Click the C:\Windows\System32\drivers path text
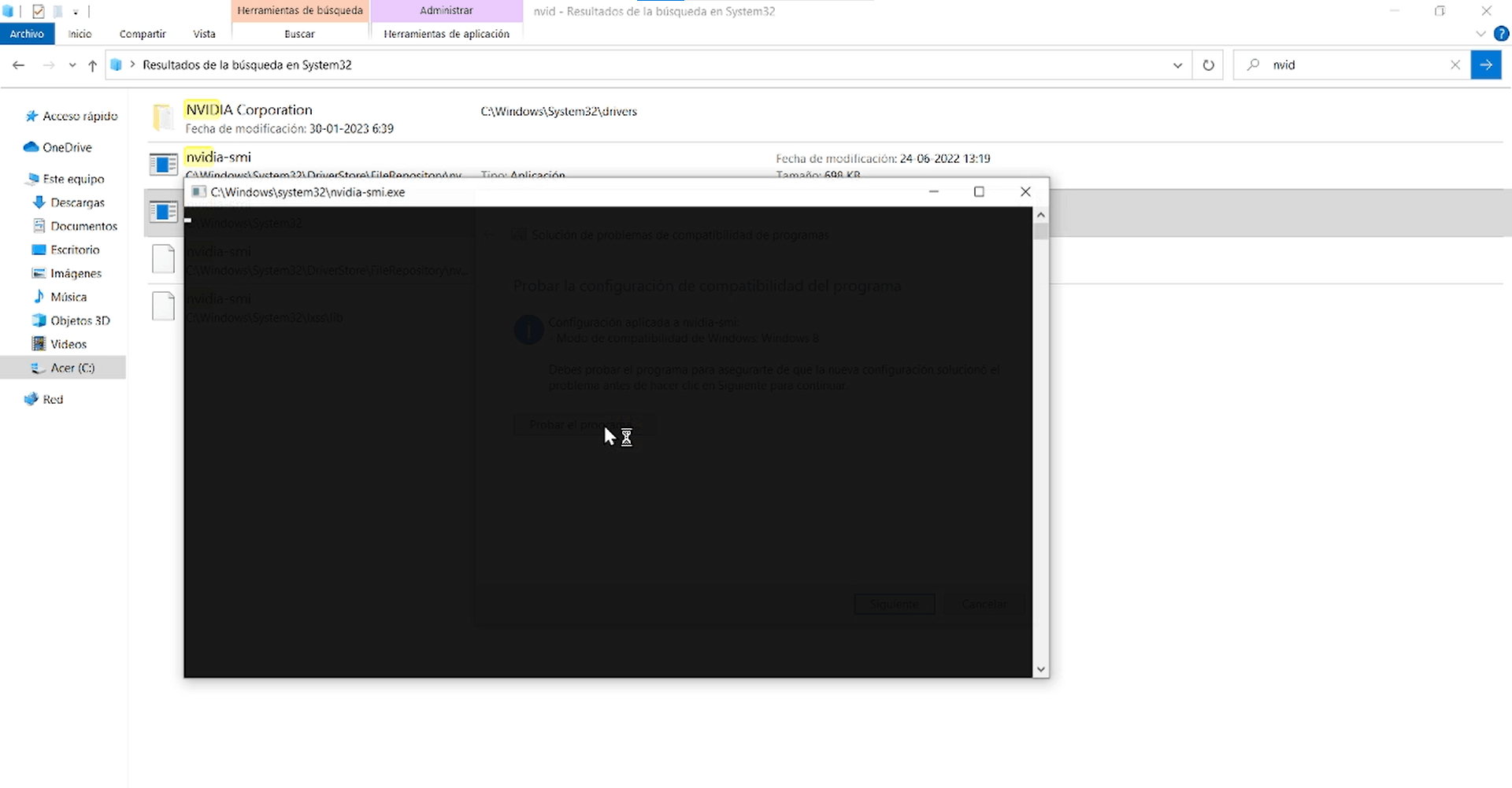 click(x=559, y=112)
